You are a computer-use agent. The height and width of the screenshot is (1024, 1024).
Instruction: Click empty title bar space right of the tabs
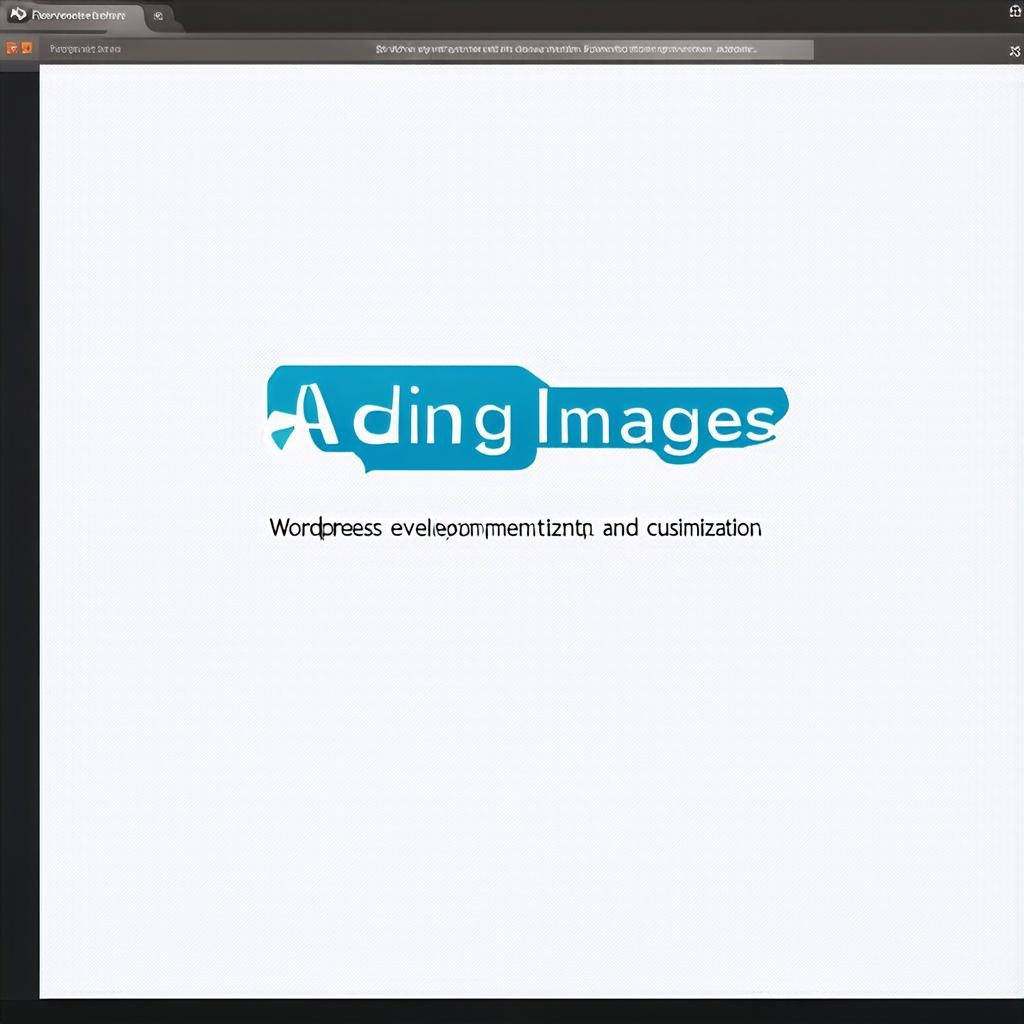click(580, 16)
